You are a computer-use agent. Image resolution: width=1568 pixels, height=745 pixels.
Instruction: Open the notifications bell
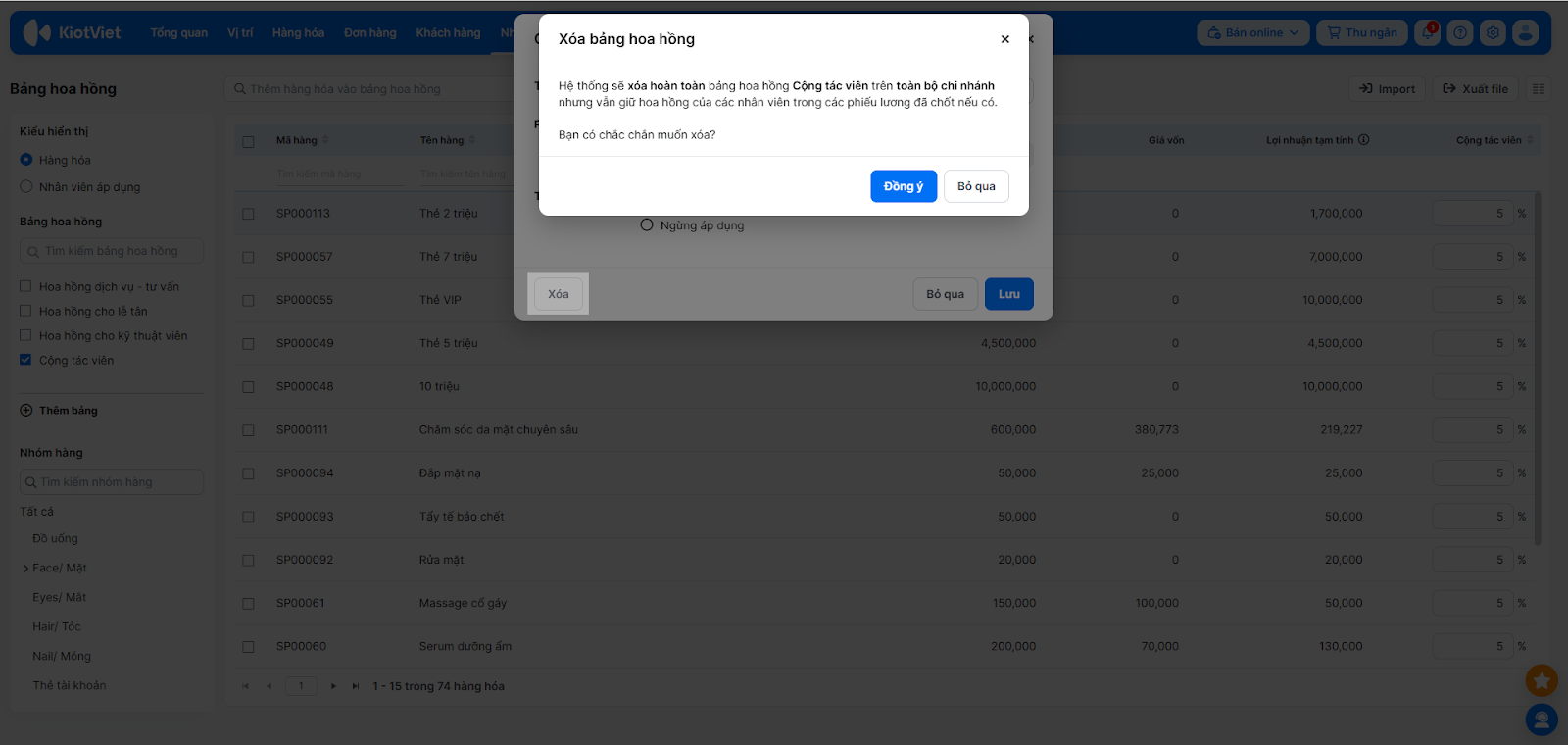point(1428,33)
